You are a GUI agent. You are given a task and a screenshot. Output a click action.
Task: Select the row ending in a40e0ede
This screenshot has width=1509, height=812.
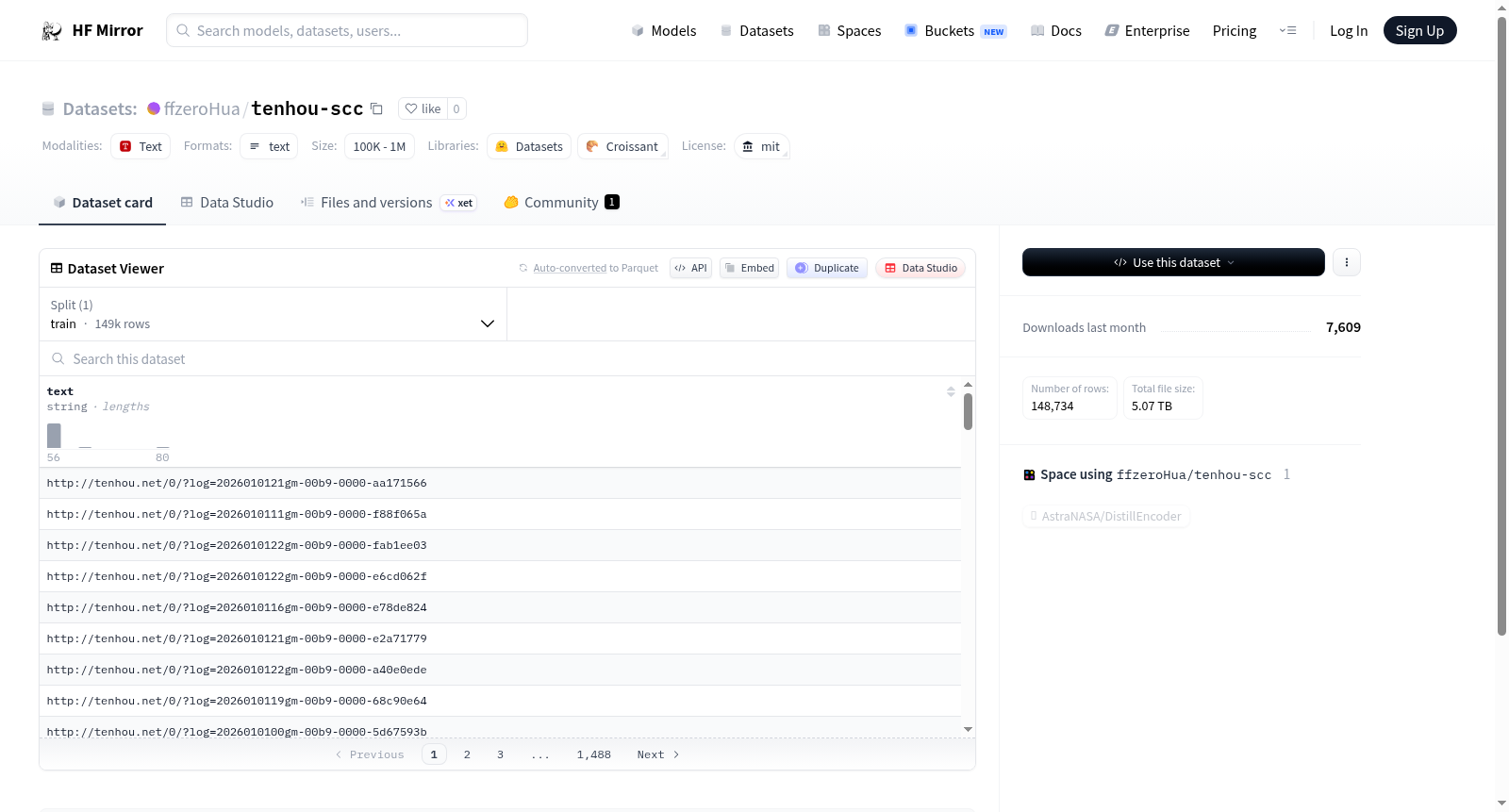500,670
